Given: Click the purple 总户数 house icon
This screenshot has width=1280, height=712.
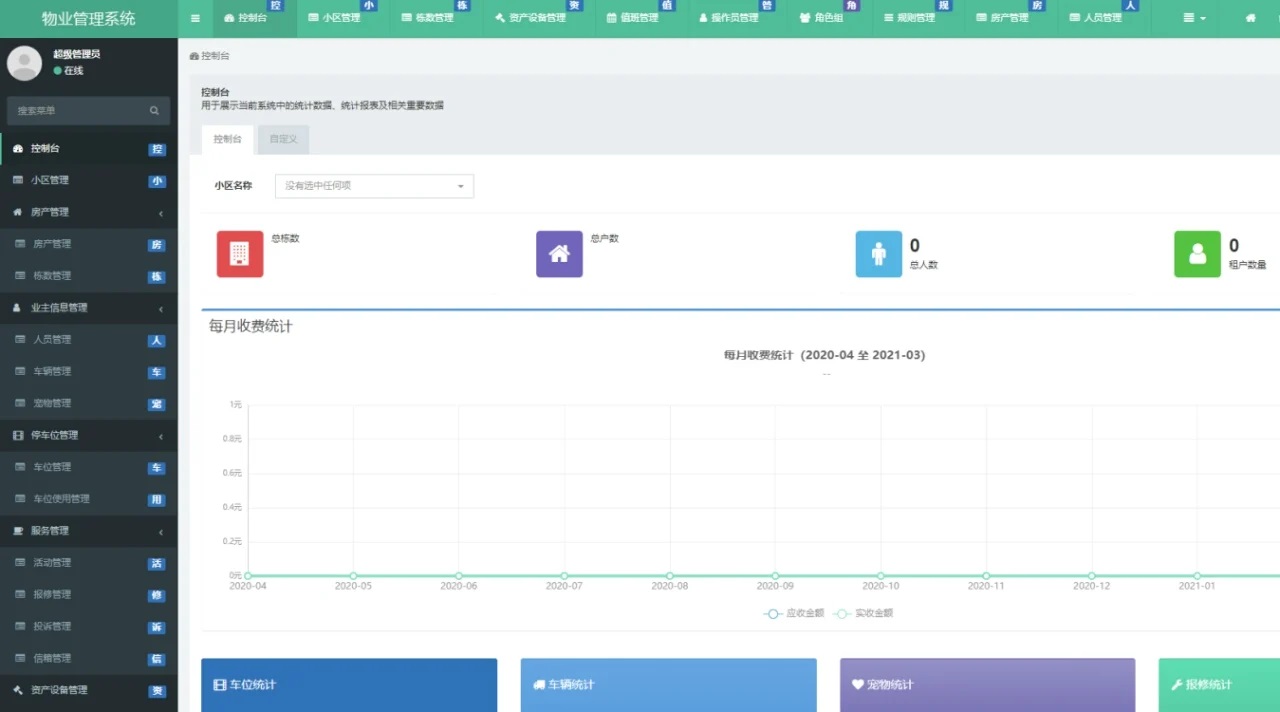Looking at the screenshot, I should click(x=558, y=254).
